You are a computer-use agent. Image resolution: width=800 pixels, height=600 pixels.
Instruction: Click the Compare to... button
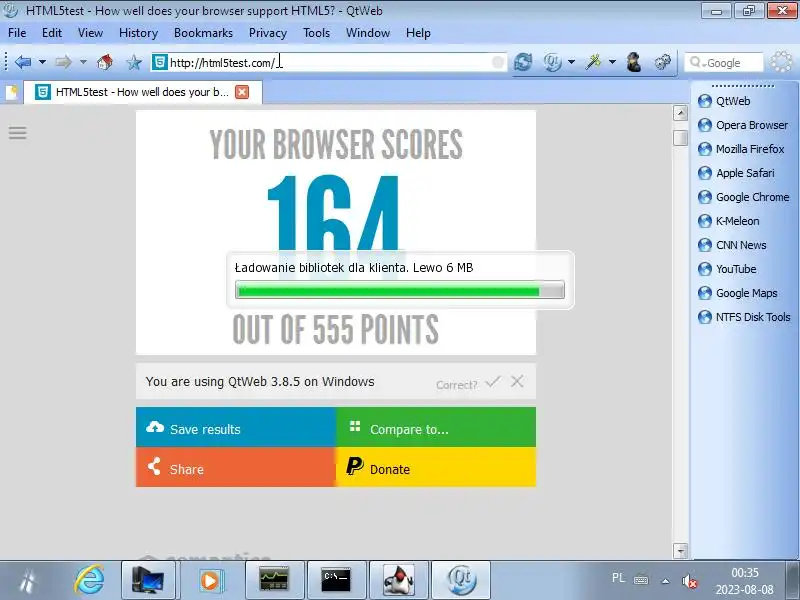tap(436, 428)
